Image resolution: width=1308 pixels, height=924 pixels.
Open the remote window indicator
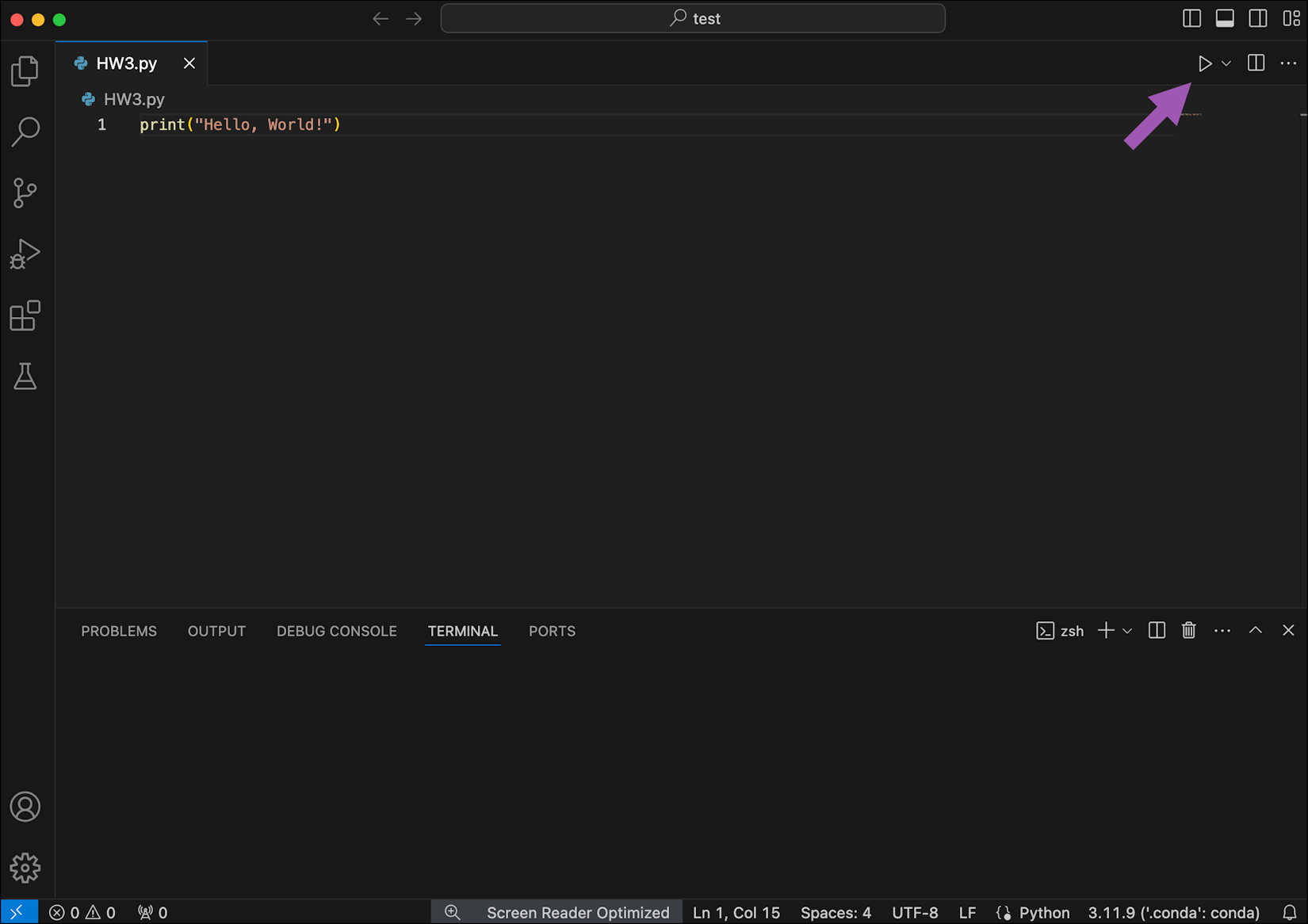click(19, 912)
